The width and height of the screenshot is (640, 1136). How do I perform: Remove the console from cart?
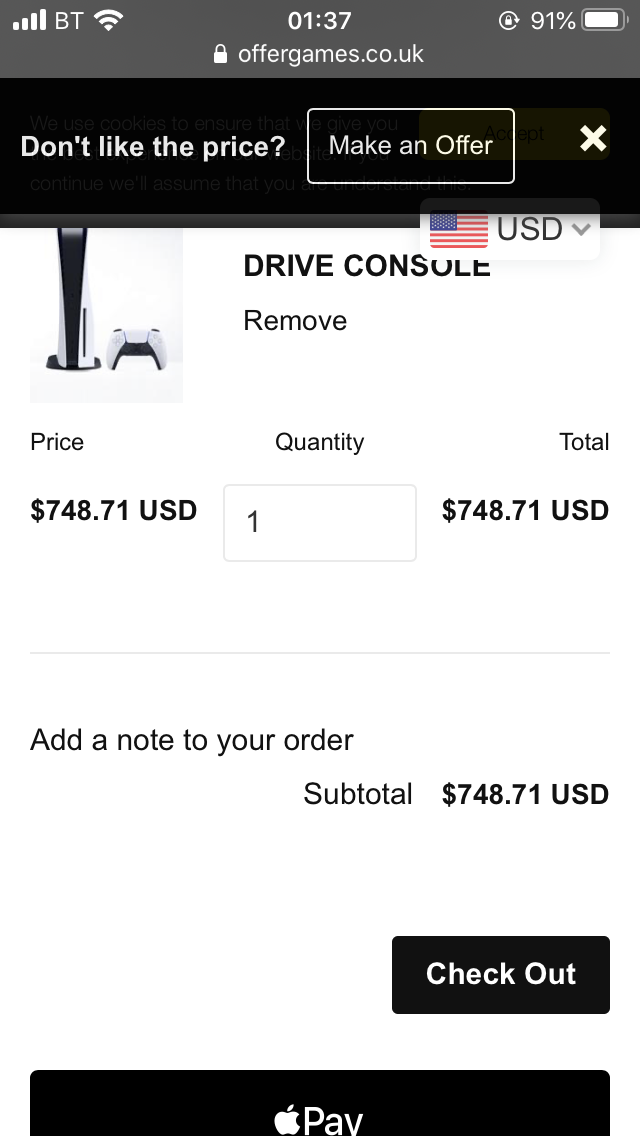[x=295, y=320]
